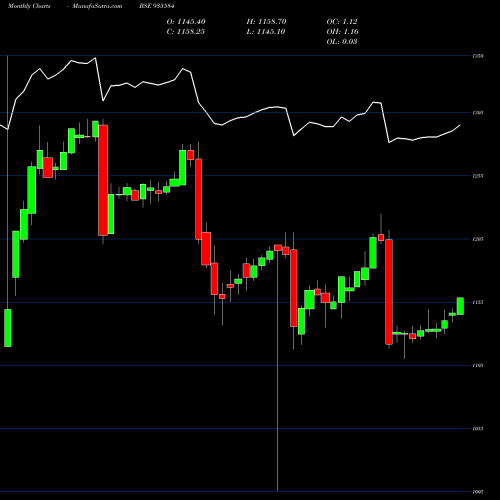
Task: Click the lowest price axis label at bottom
Action: pyautogui.click(x=478, y=492)
